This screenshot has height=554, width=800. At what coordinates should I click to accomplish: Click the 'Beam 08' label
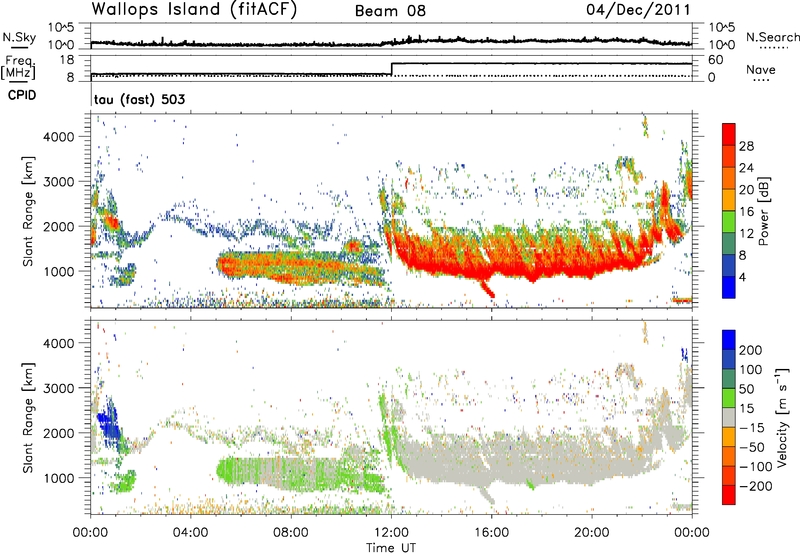click(x=390, y=11)
